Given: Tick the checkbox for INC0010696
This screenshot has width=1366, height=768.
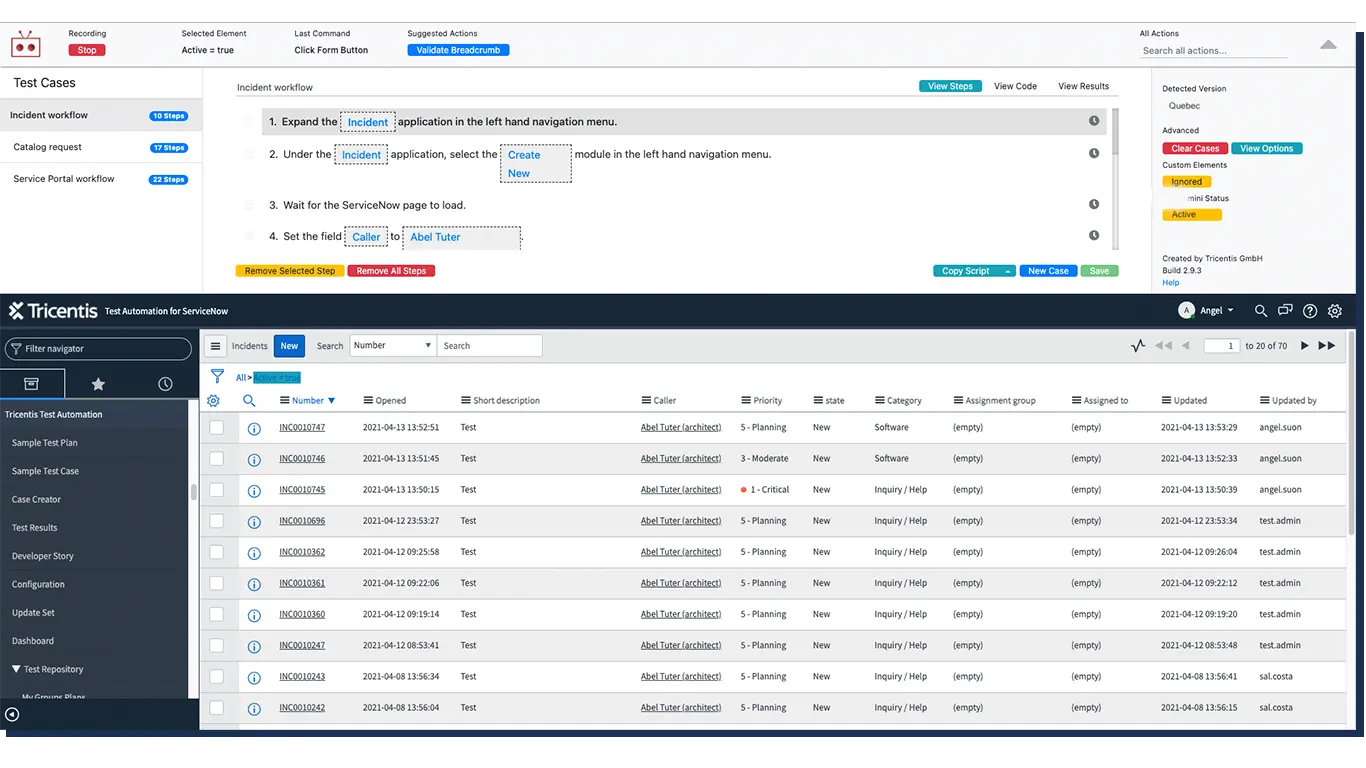Looking at the screenshot, I should click(217, 520).
